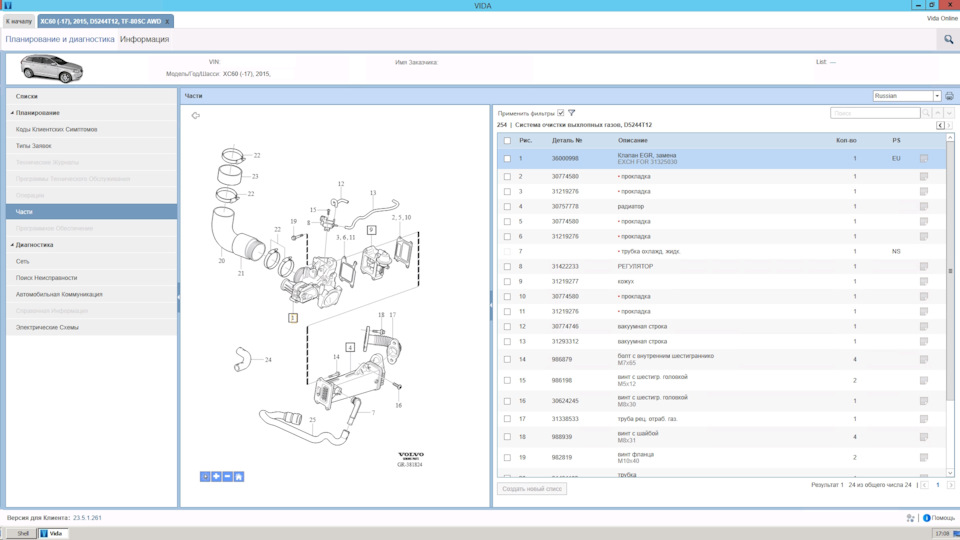Zoom out the diagram with minus button
This screenshot has width=960, height=540.
click(x=227, y=477)
